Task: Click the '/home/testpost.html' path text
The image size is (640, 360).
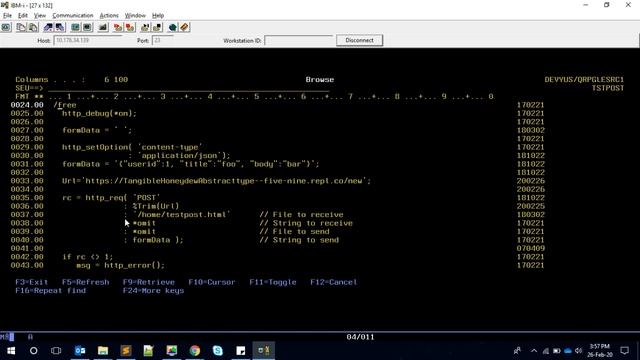Action: [x=181, y=215]
